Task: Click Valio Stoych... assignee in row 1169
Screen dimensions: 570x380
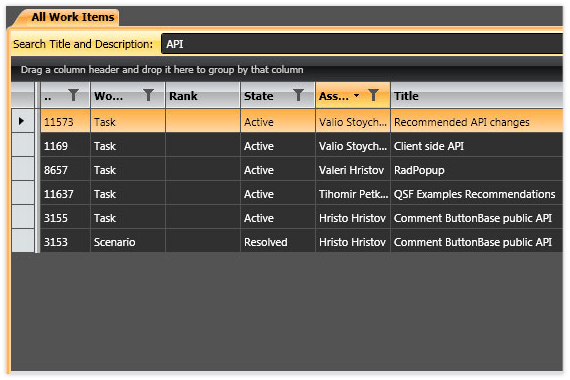Action: (353, 145)
